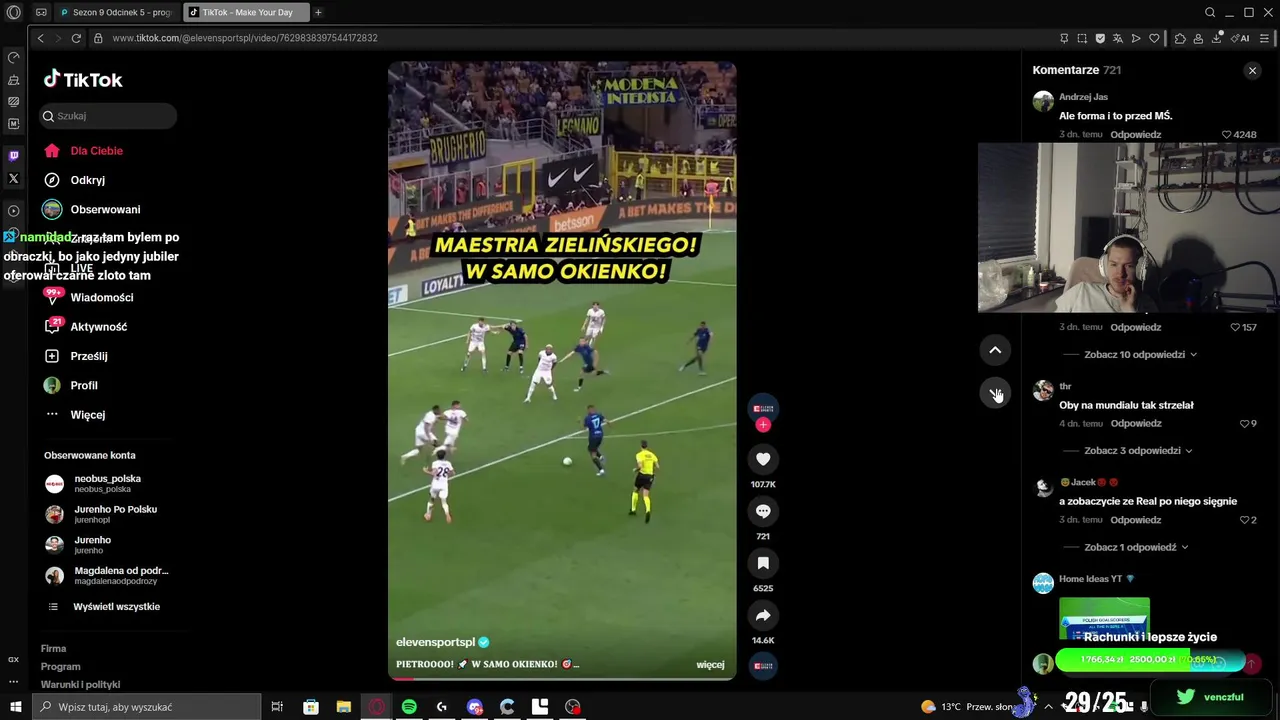1280x720 pixels.
Task: Click the Szukaj search field
Action: (x=108, y=116)
